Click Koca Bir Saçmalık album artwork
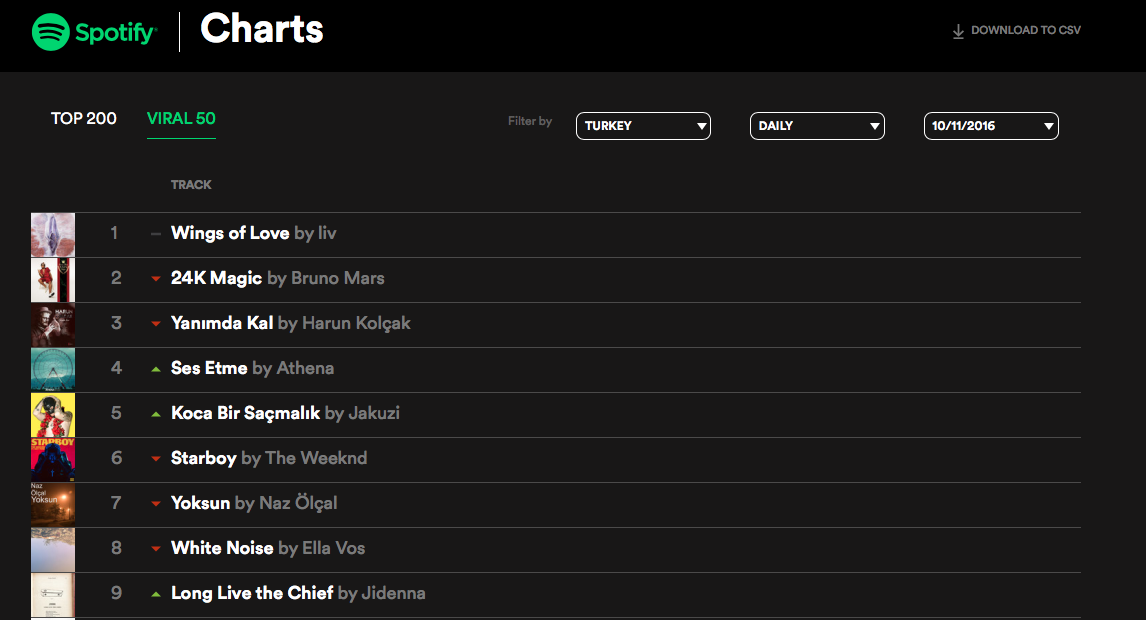This screenshot has height=620, width=1146. coord(53,415)
